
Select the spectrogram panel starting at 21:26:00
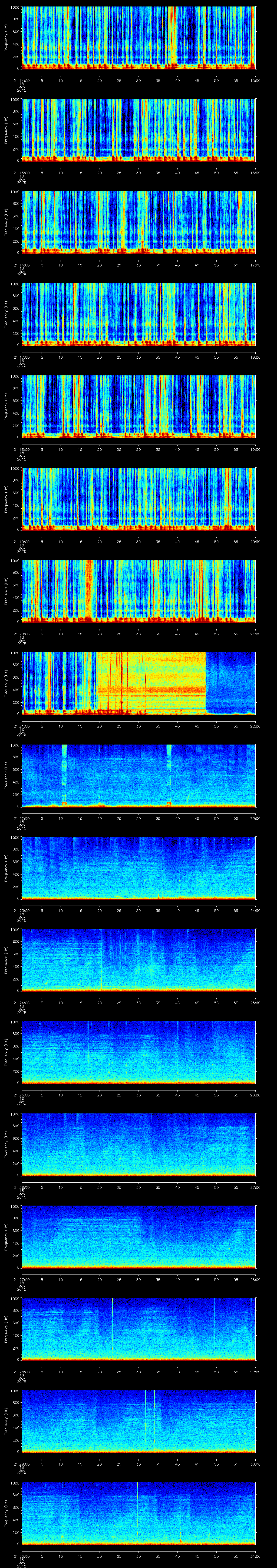[138, 1144]
